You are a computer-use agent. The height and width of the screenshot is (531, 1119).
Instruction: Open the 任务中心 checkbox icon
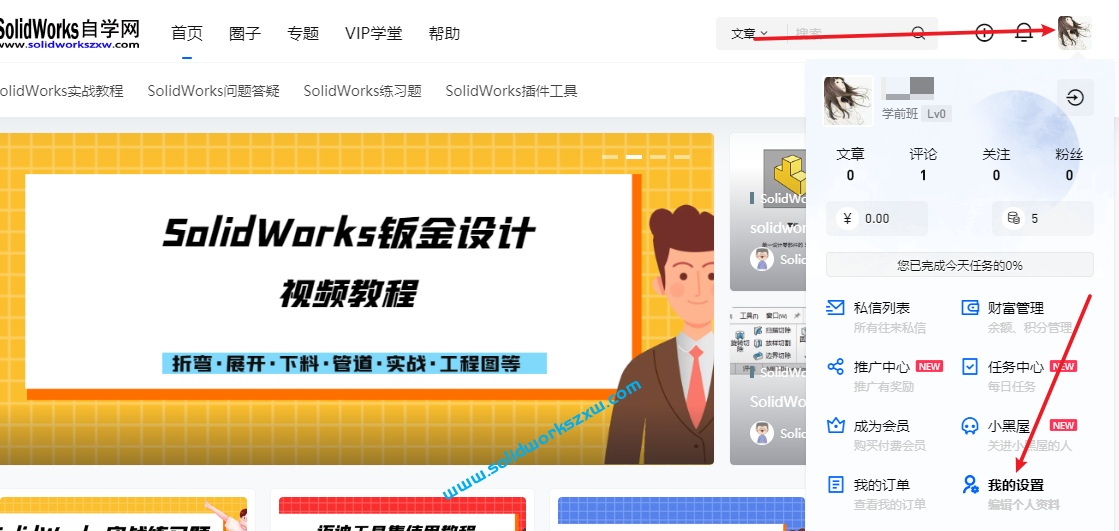[970, 367]
